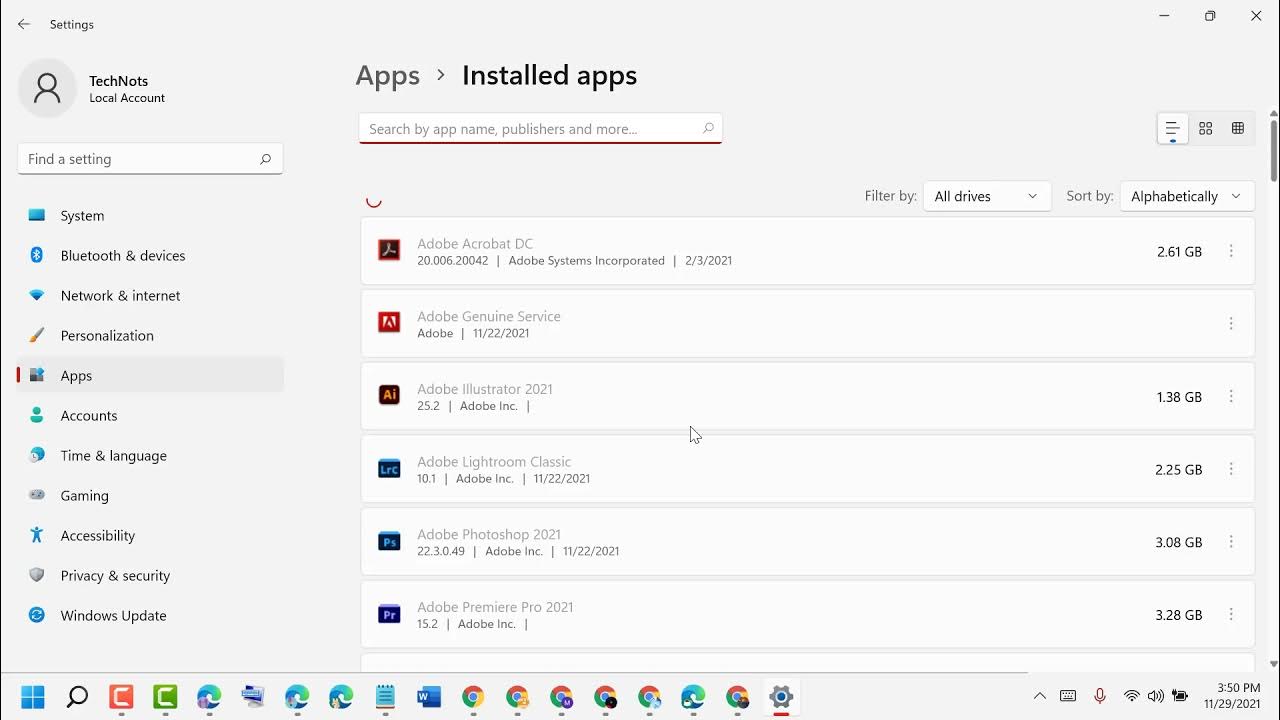Click the Apps breadcrumb link
The width and height of the screenshot is (1280, 720).
click(x=388, y=76)
